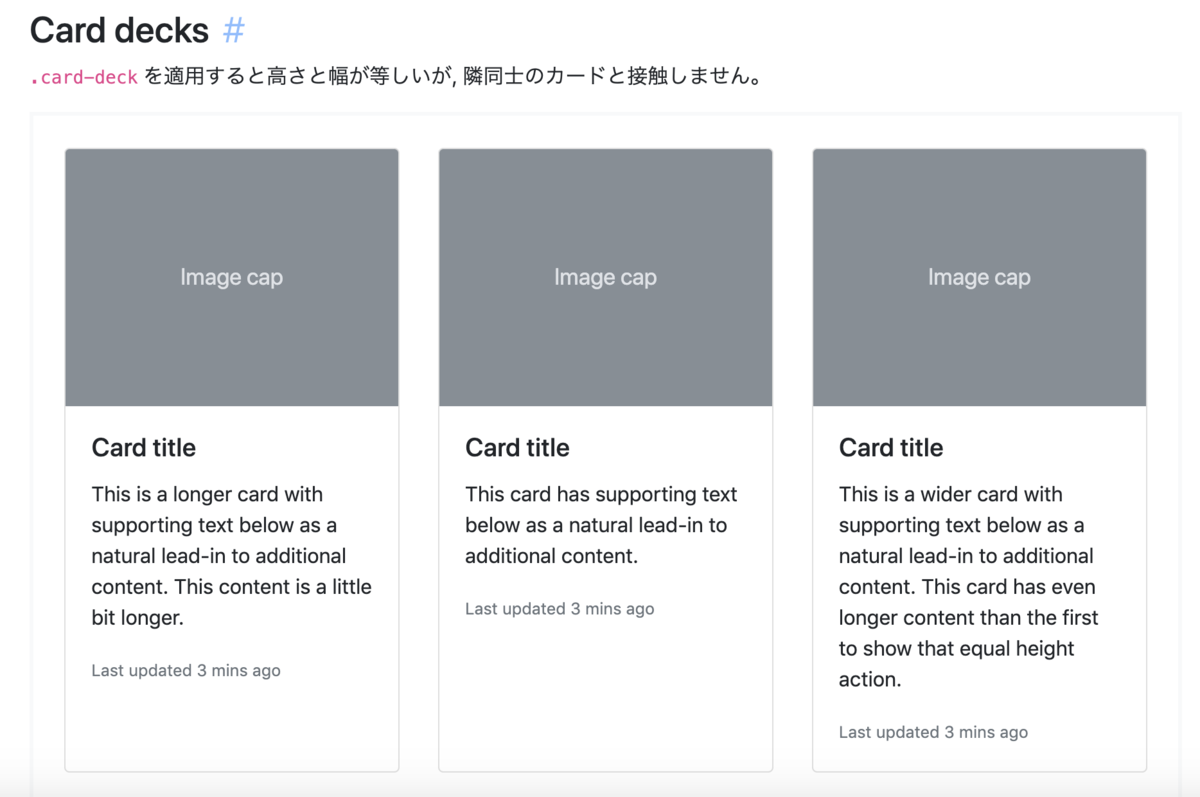1200x797 pixels.
Task: Click the Japanese description sentence after .card-deck
Action: click(x=454, y=77)
